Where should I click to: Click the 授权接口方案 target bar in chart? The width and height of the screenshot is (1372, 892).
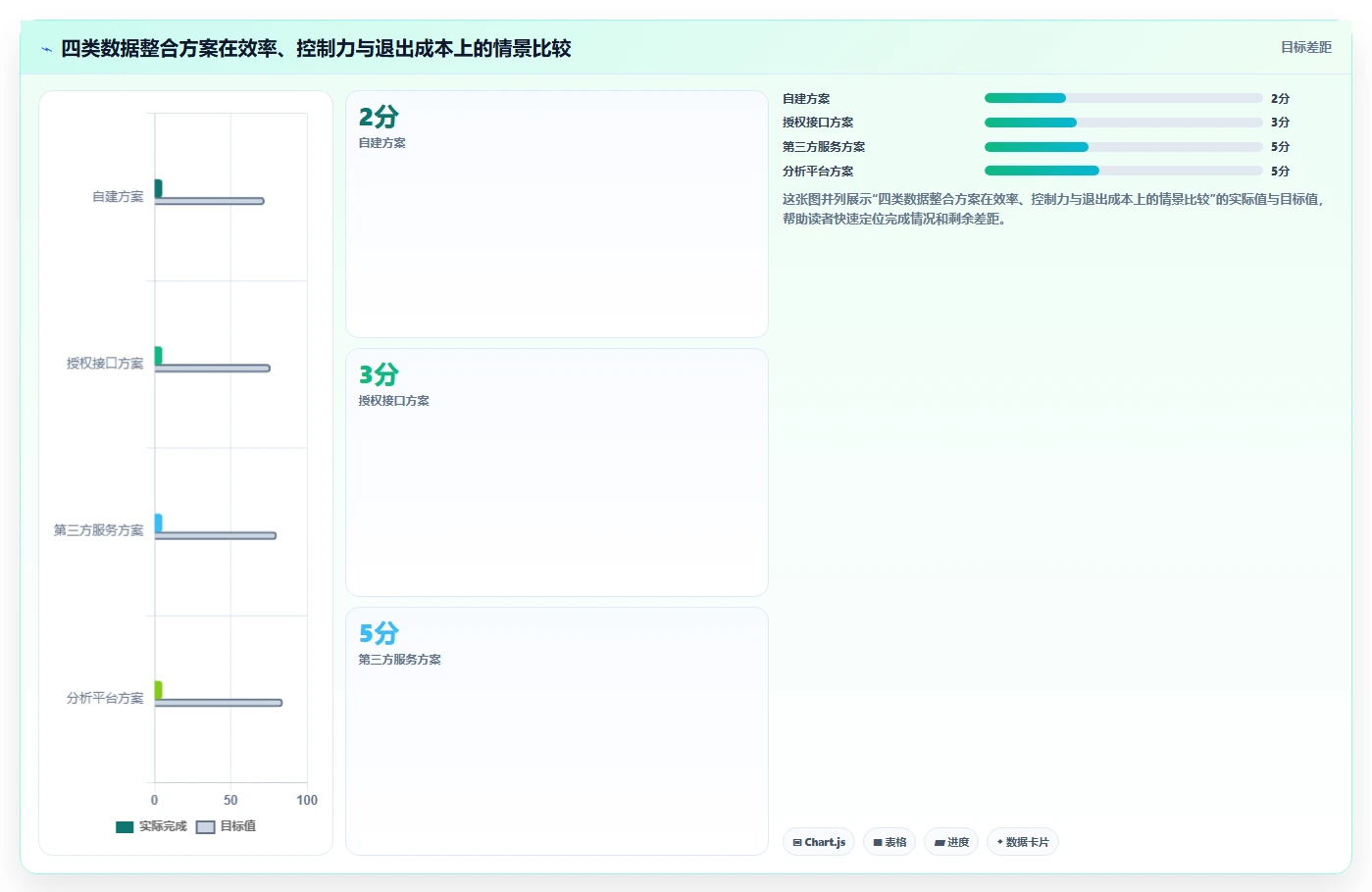(212, 369)
